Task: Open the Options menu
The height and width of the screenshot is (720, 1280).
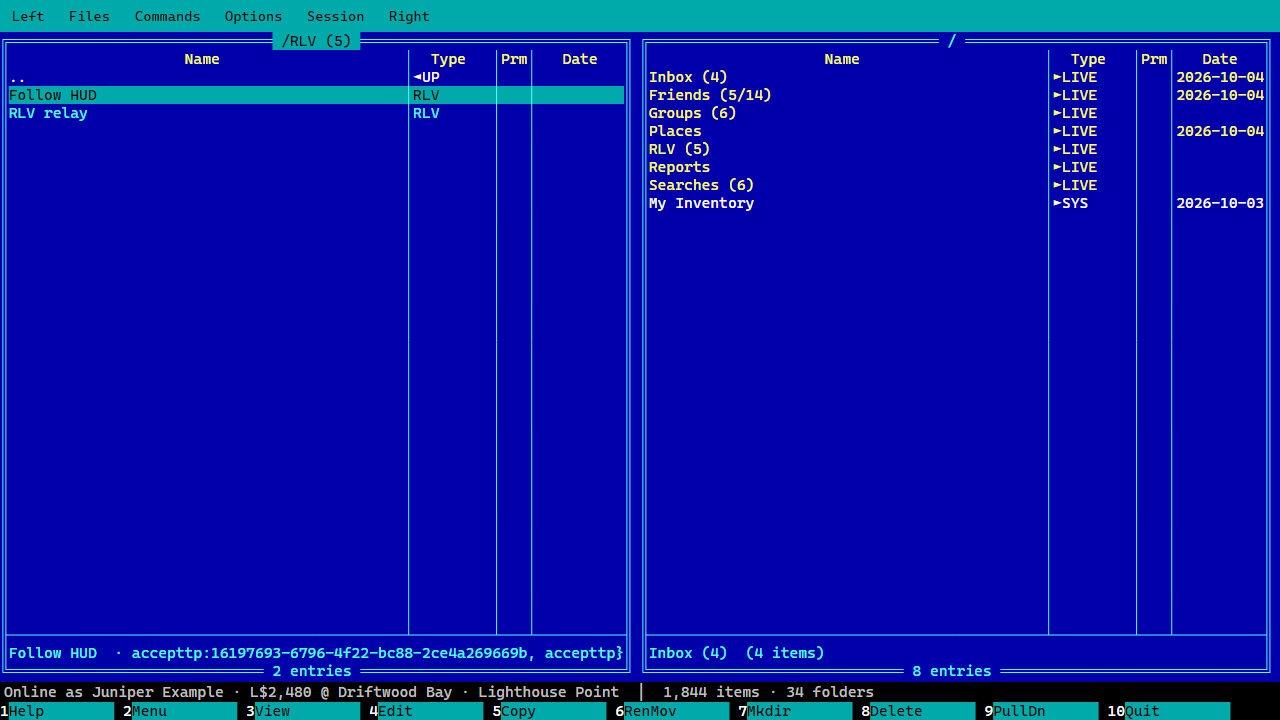Action: coord(253,16)
